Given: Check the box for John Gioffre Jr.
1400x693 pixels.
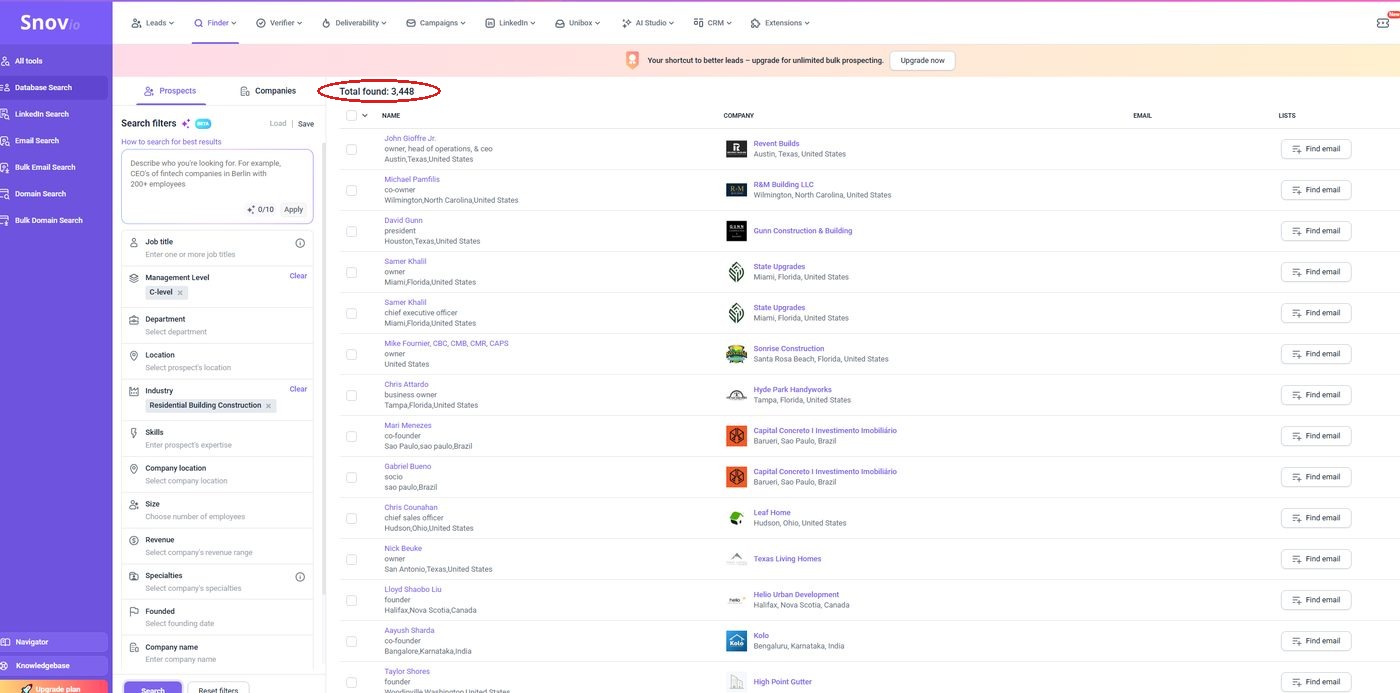Looking at the screenshot, I should tap(351, 149).
